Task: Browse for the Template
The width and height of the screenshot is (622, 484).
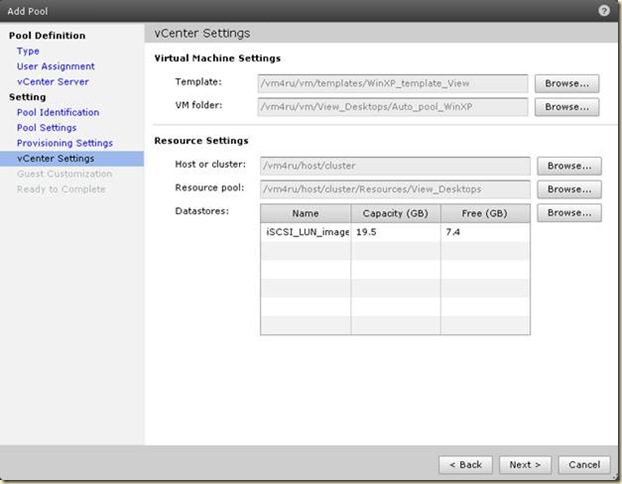Action: (566, 83)
